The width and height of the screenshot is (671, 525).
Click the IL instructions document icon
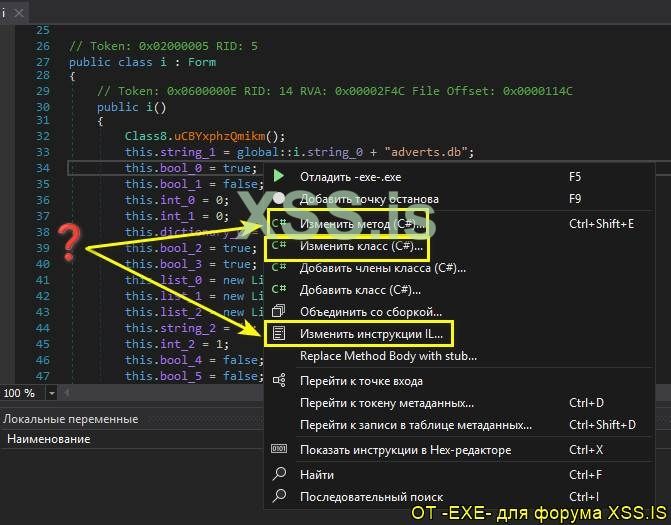click(x=279, y=333)
